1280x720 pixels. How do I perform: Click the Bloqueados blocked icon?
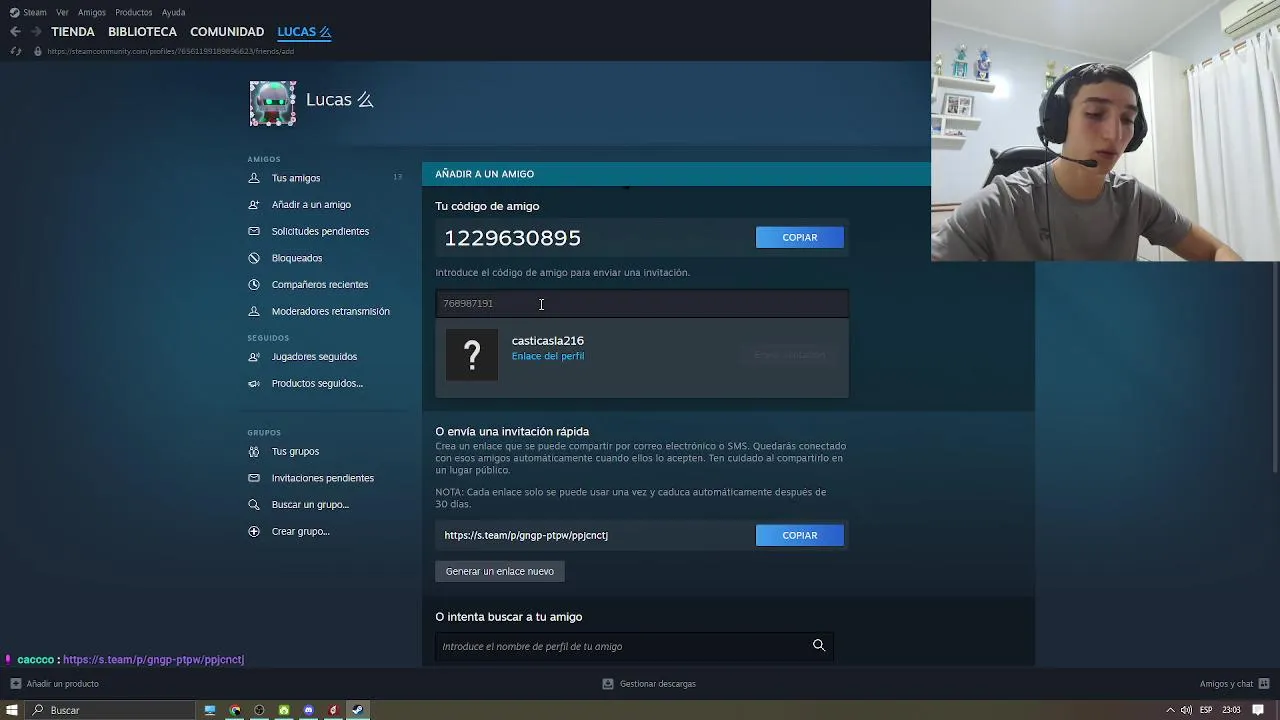[254, 258]
